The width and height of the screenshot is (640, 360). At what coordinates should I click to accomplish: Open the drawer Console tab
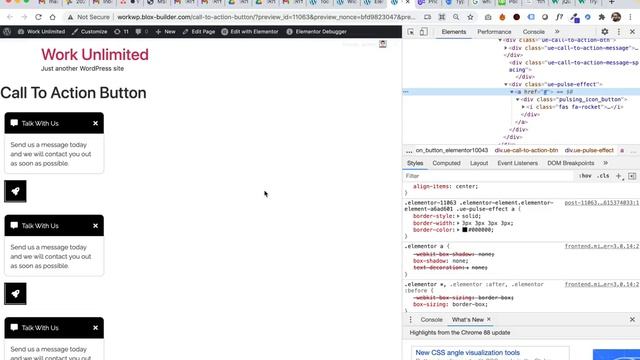tap(431, 320)
